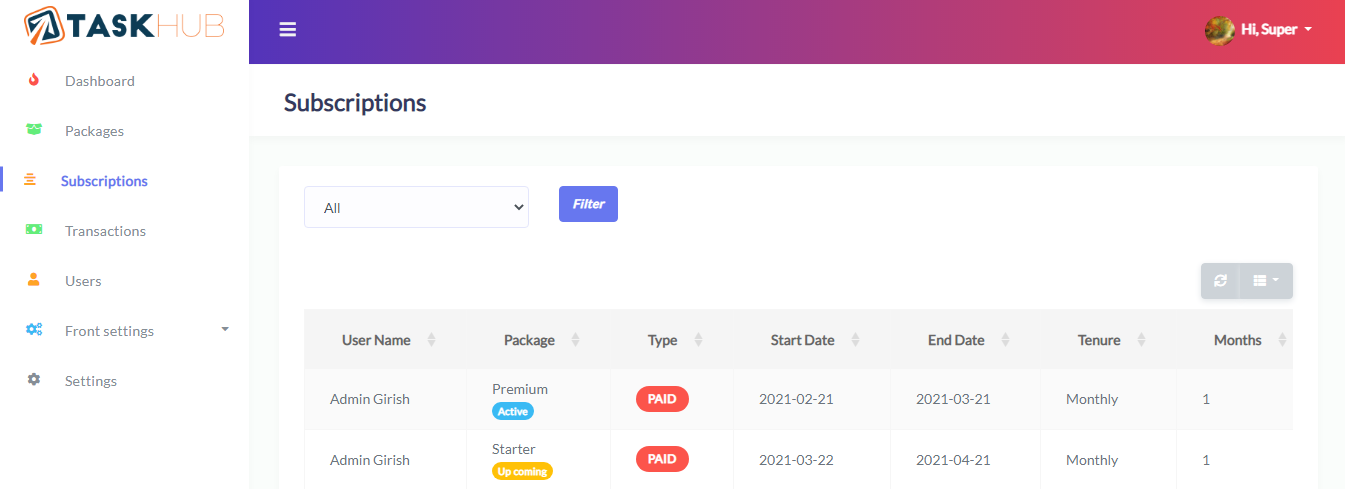Screen dimensions: 1345x489
Task: Open the All subscriptions filter dropdown
Action: pos(416,207)
